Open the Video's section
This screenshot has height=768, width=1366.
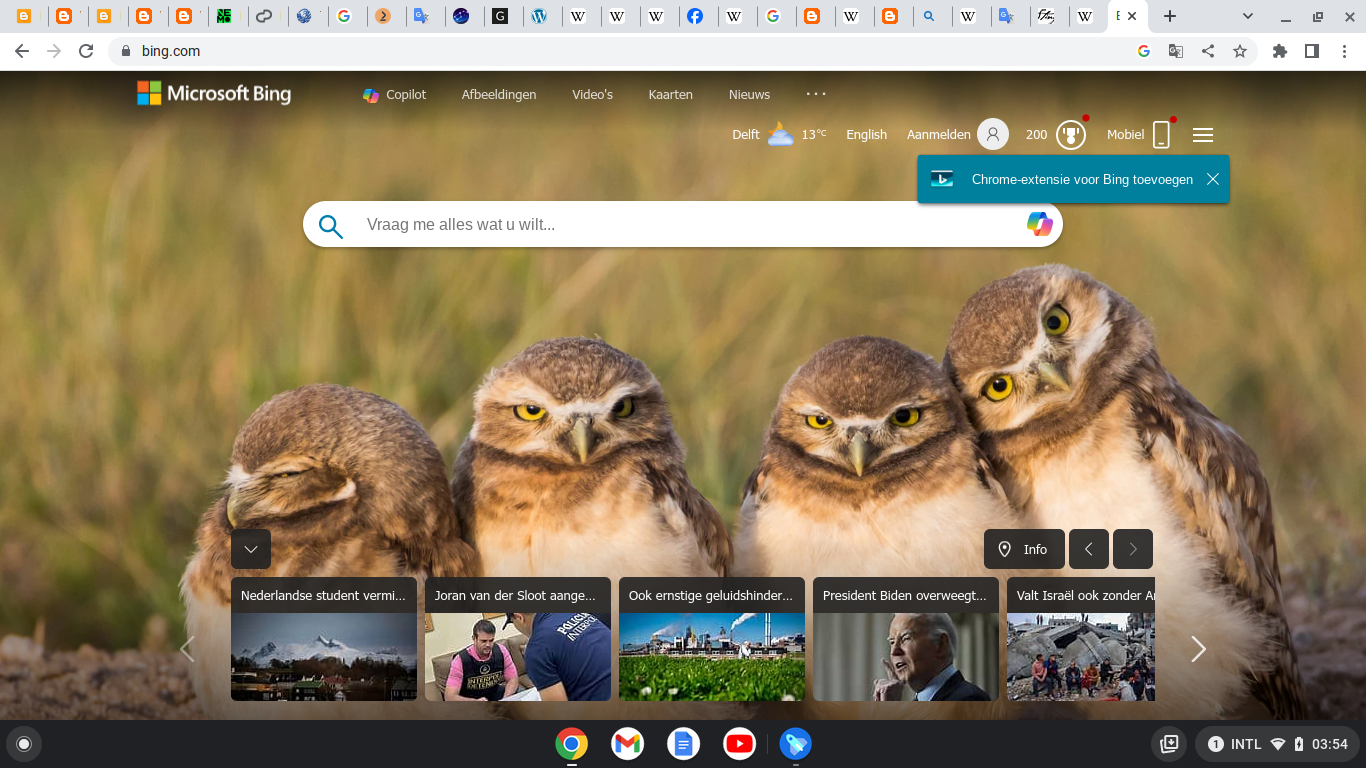[592, 95]
